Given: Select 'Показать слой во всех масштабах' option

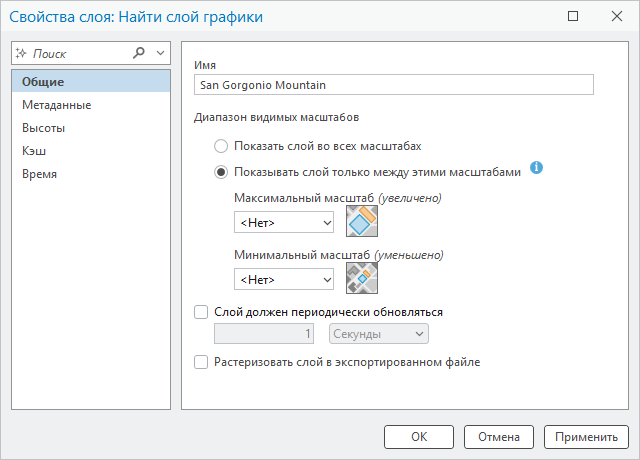Looking at the screenshot, I should tap(221, 146).
